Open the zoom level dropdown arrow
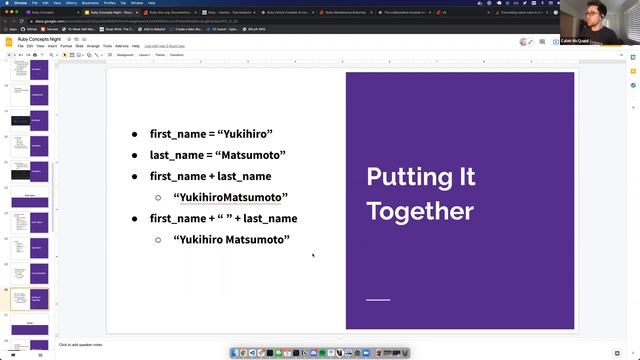Screen dimensions: 640x360 [57, 55]
